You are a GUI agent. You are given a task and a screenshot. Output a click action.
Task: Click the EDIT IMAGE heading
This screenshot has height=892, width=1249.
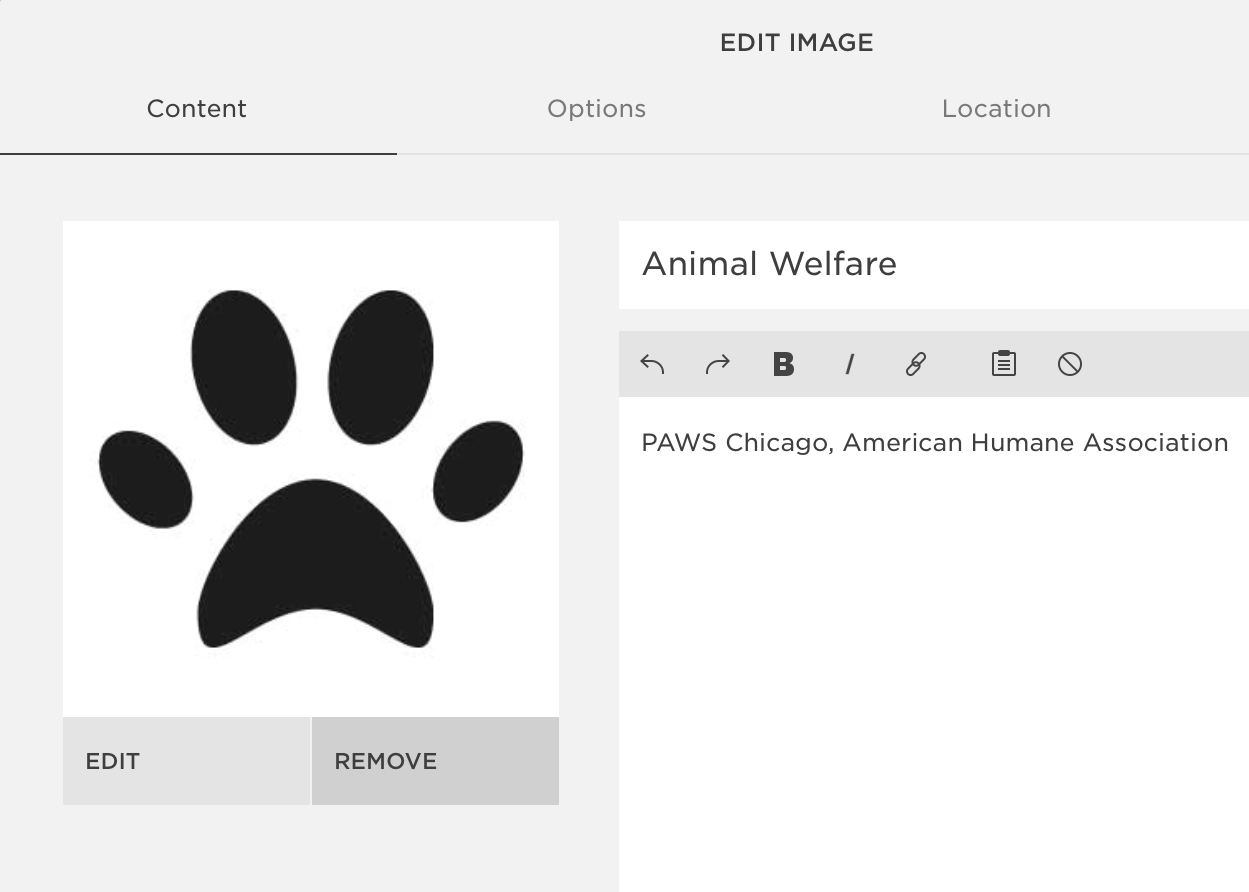[797, 43]
